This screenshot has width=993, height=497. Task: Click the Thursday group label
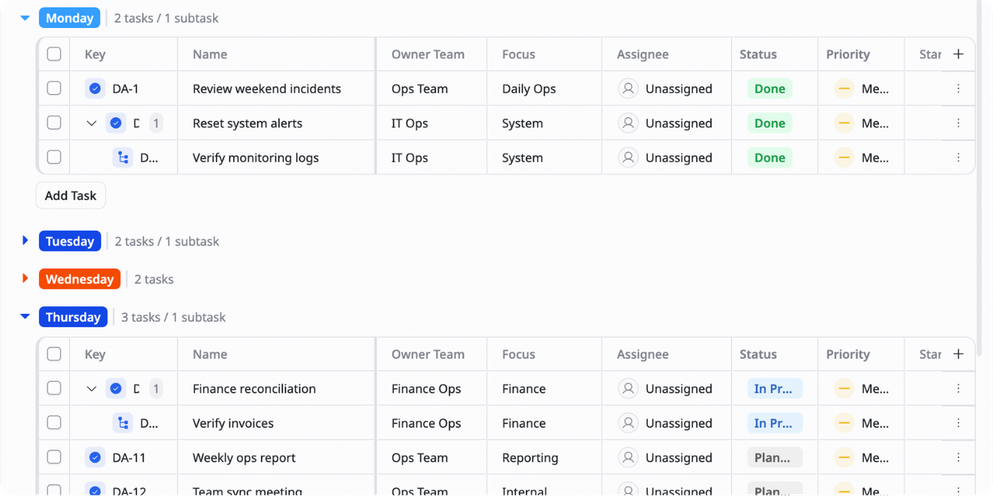pyautogui.click(x=73, y=317)
